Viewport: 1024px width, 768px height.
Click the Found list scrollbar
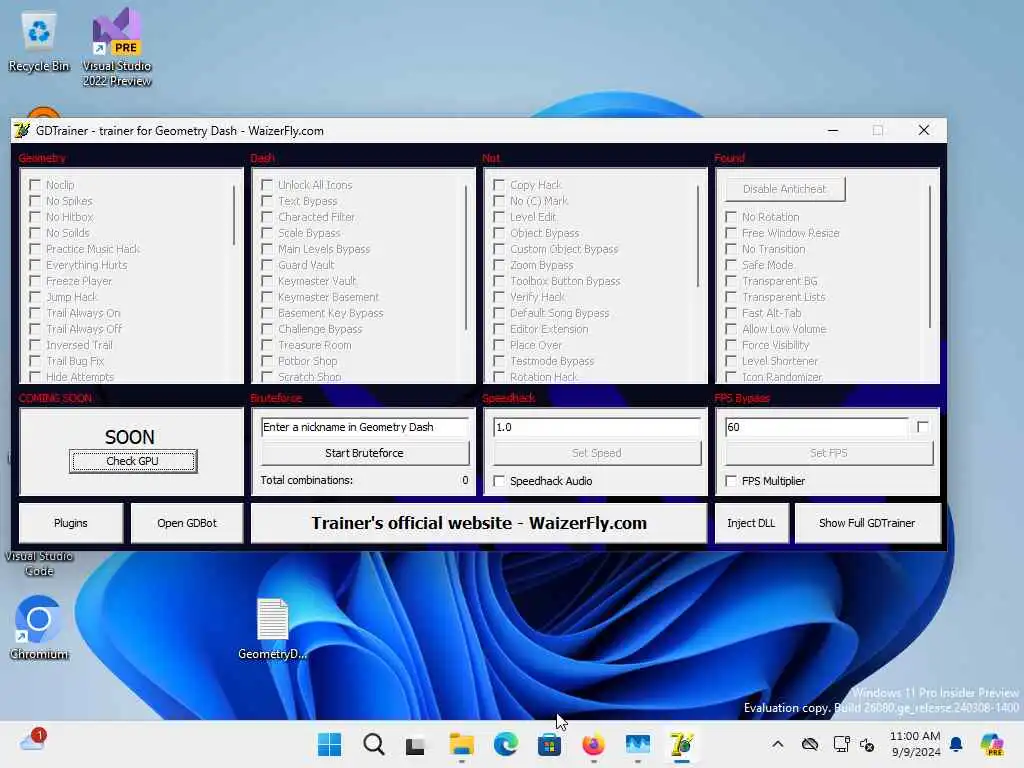point(929,257)
